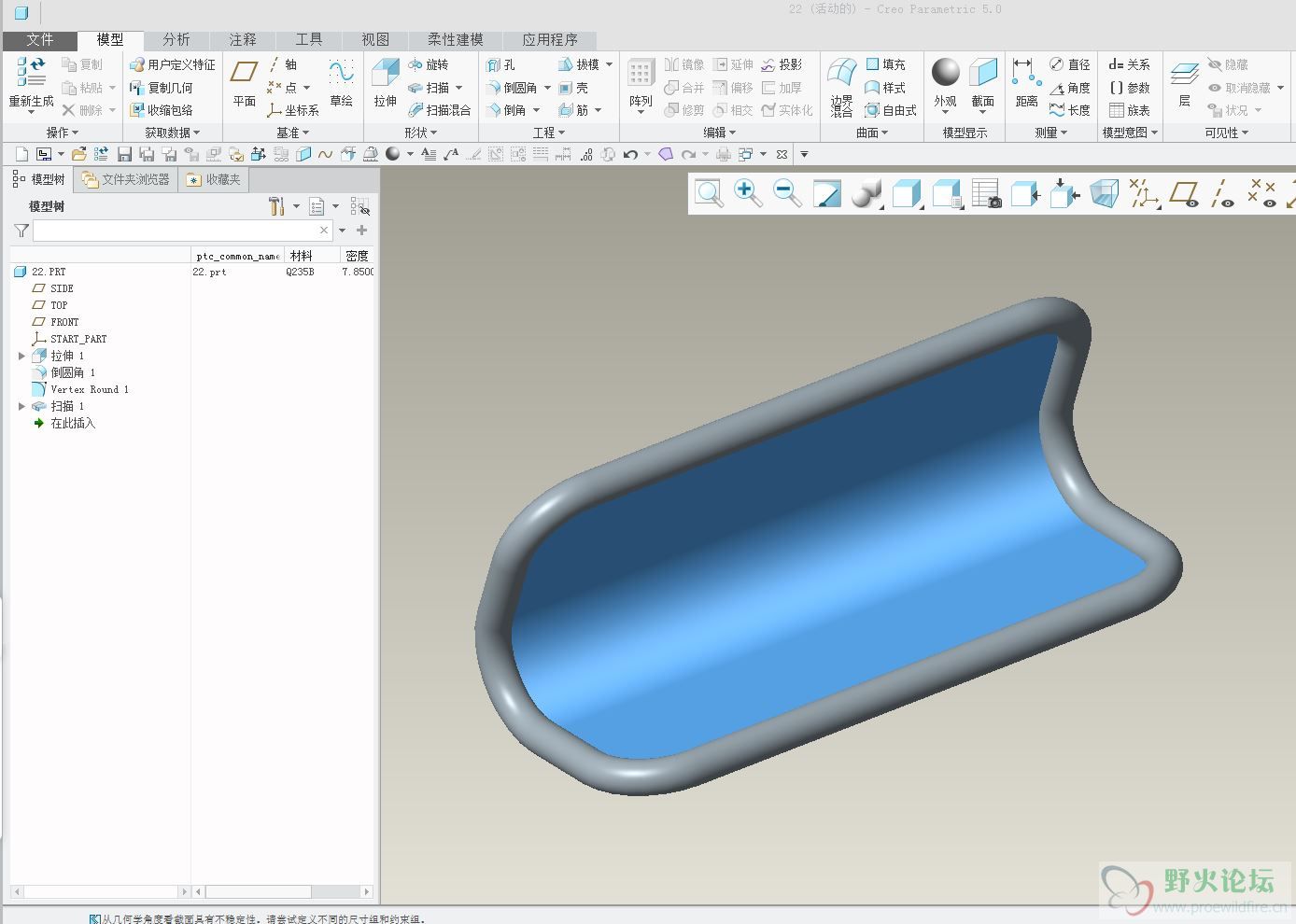
Task: Open the 形状 group dropdown
Action: pyautogui.click(x=421, y=133)
